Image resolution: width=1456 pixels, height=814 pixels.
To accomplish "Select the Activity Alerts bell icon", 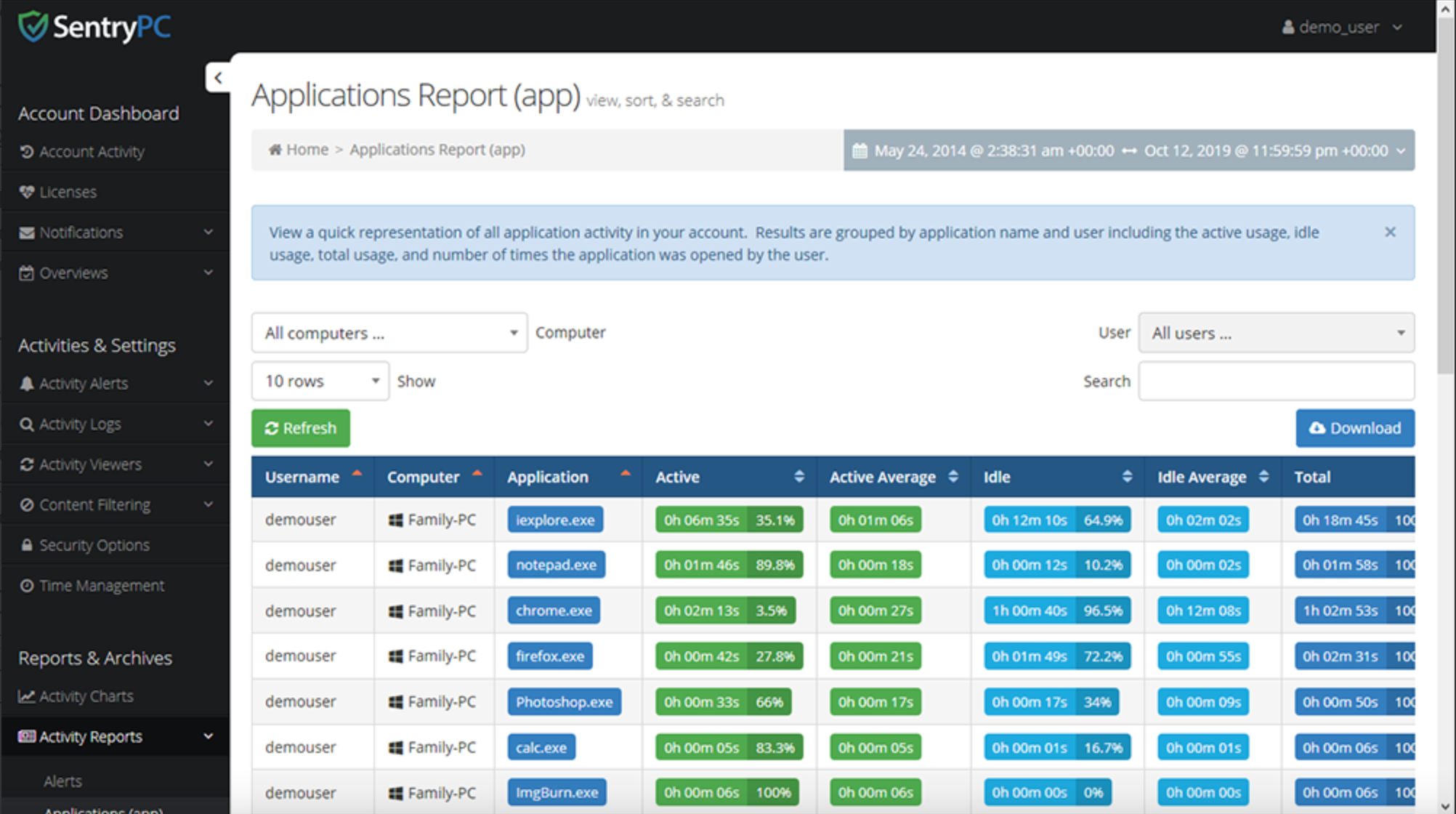I will point(26,383).
